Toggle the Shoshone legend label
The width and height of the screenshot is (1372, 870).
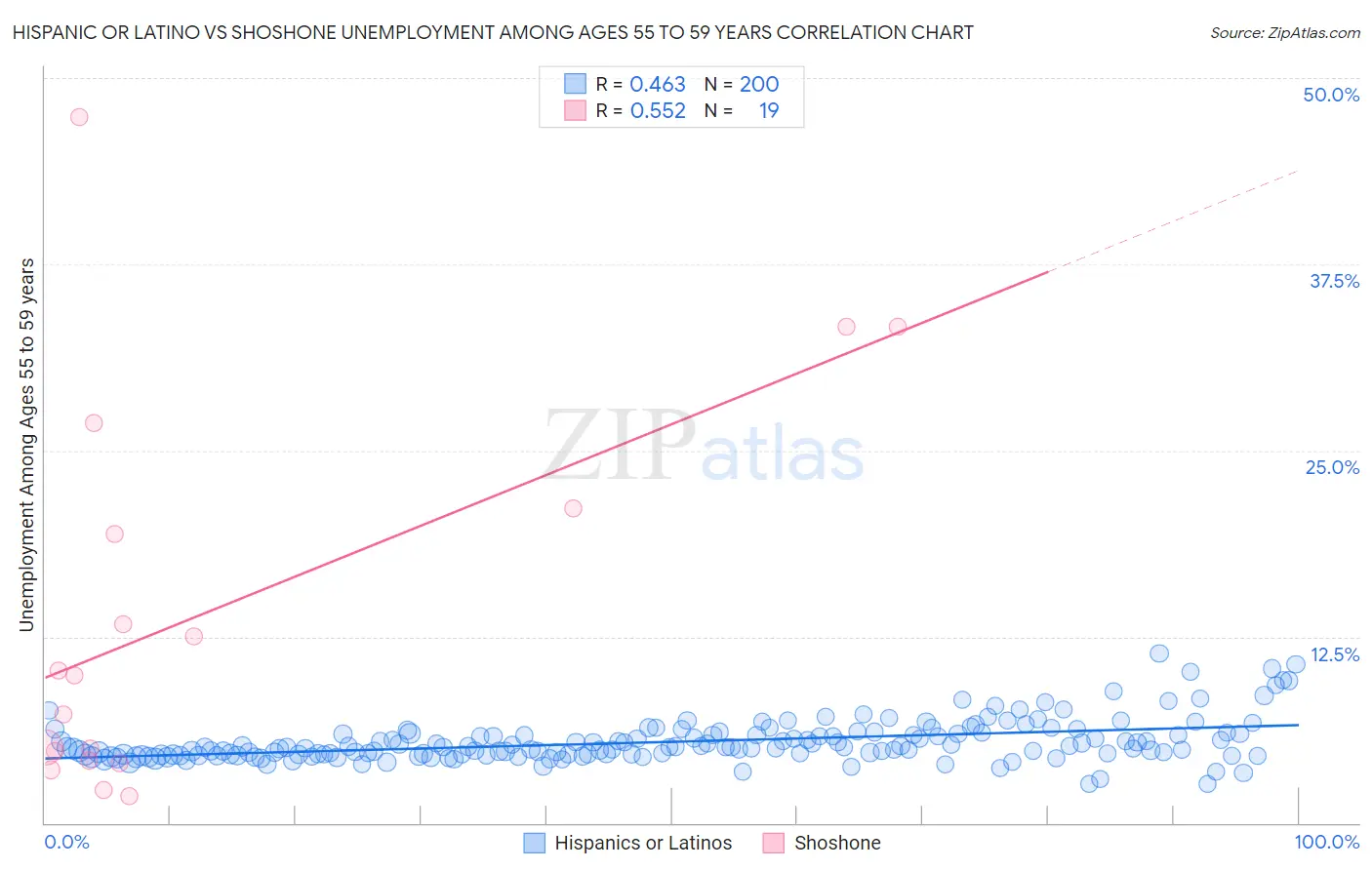(x=836, y=843)
